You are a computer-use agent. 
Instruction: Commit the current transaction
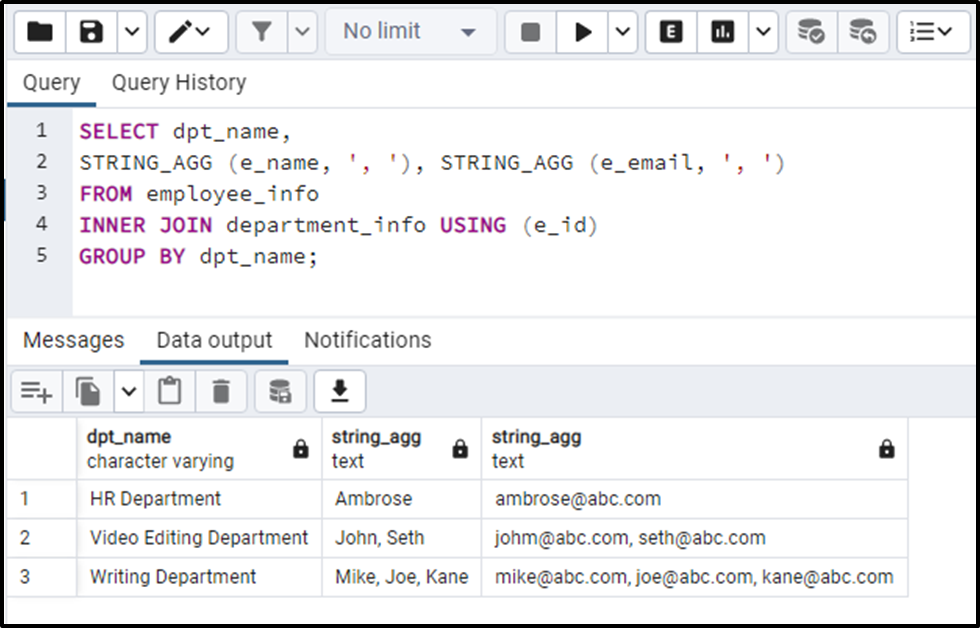tap(811, 31)
